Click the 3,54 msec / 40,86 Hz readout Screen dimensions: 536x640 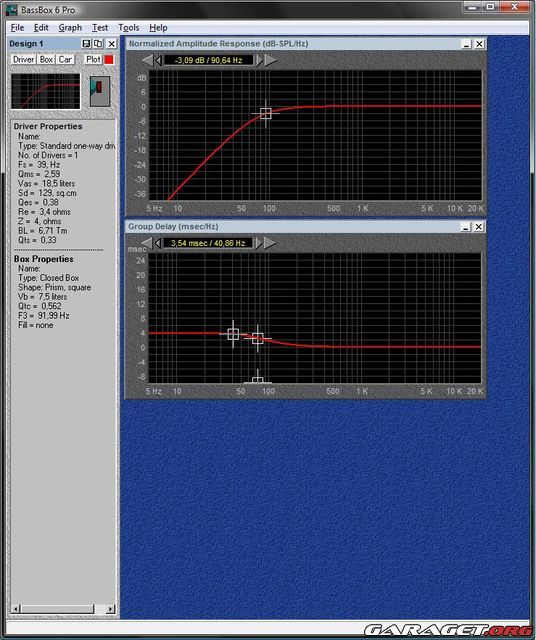(208, 243)
